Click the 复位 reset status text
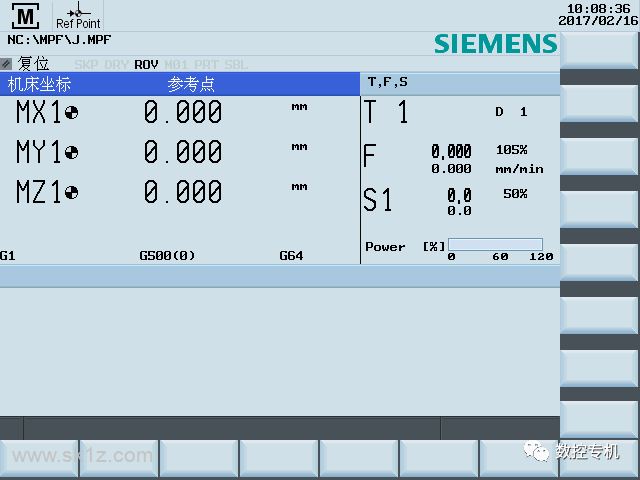Image resolution: width=640 pixels, height=480 pixels. pos(33,64)
